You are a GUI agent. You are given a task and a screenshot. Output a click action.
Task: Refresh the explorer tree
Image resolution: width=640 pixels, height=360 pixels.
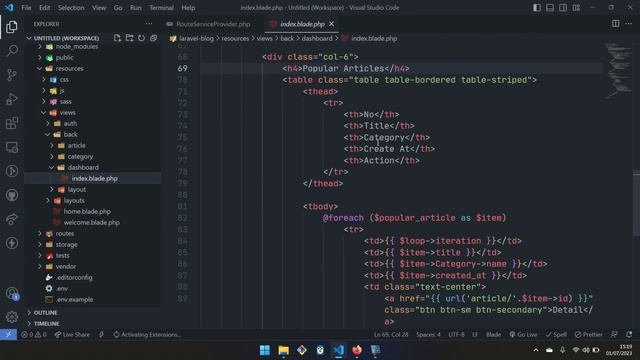[141, 38]
